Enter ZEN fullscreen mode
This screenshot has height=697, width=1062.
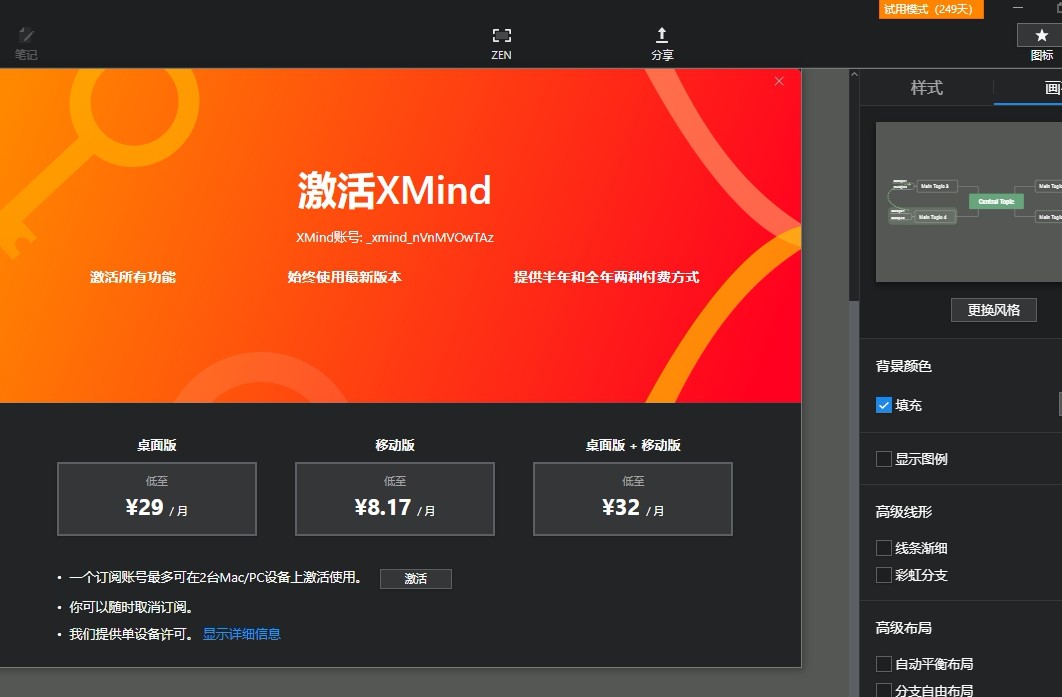(x=501, y=44)
